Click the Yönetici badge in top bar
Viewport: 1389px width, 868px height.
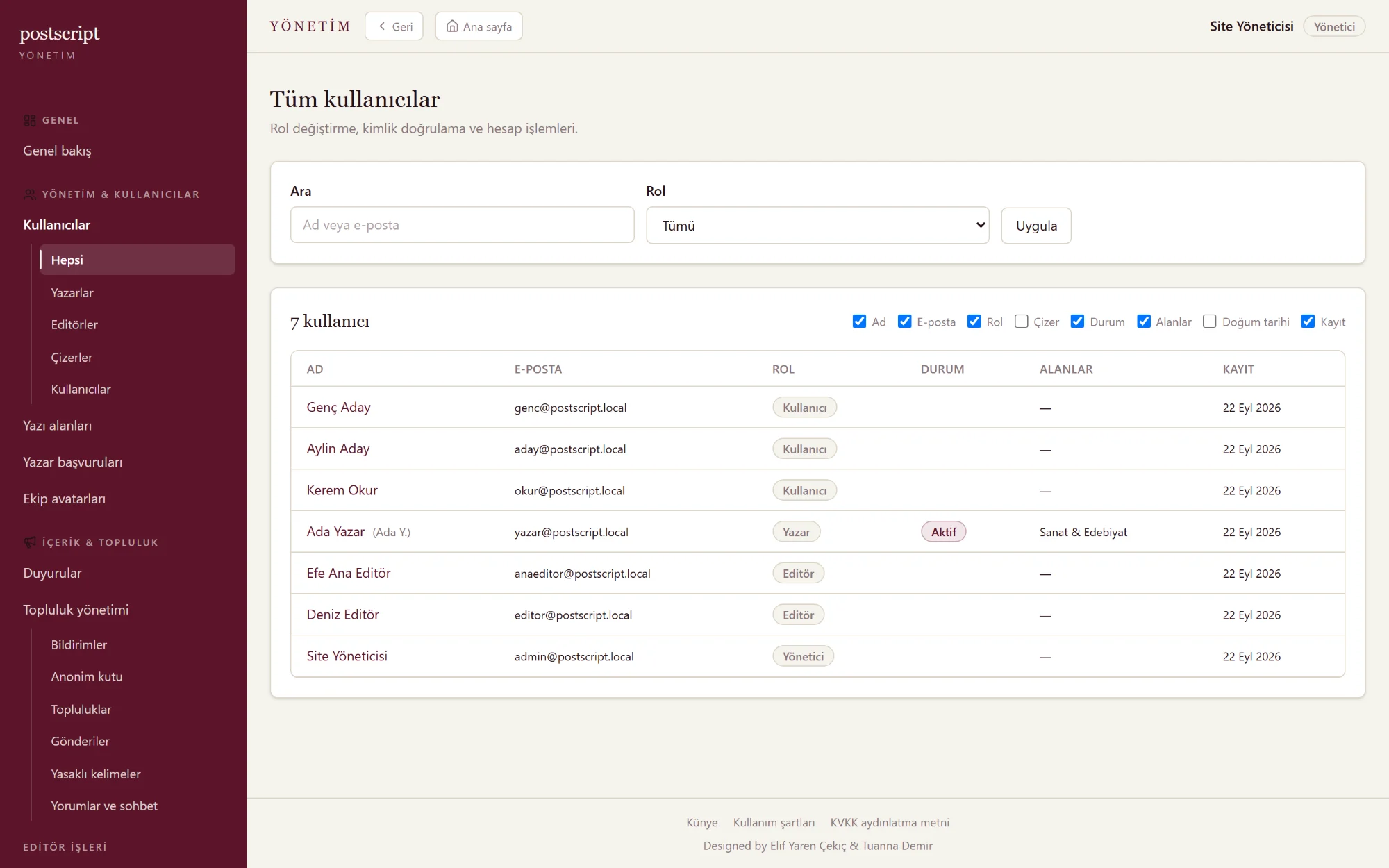pyautogui.click(x=1334, y=26)
